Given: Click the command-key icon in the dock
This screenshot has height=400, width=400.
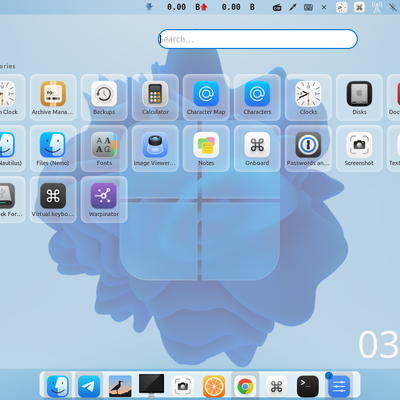Looking at the screenshot, I should pos(276,386).
